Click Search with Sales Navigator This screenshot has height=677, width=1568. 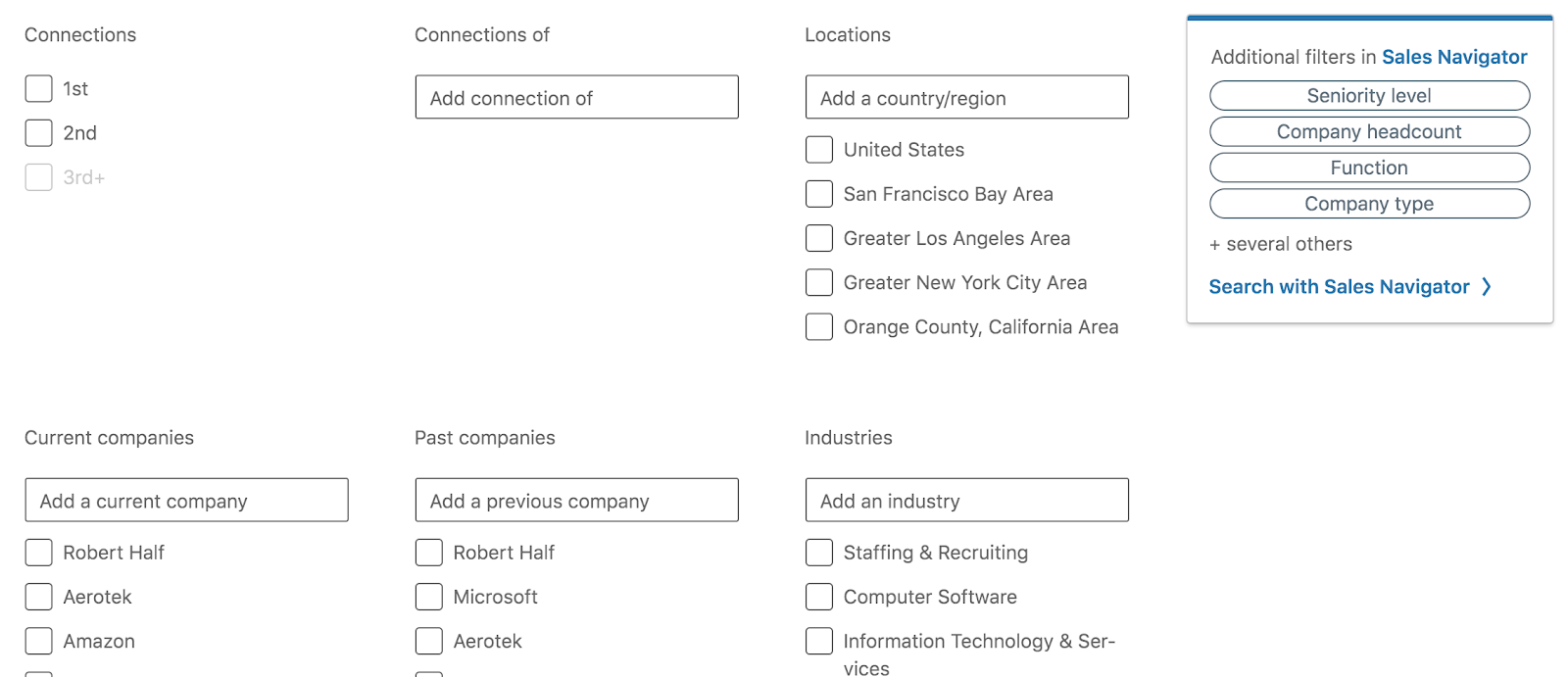1347,286
